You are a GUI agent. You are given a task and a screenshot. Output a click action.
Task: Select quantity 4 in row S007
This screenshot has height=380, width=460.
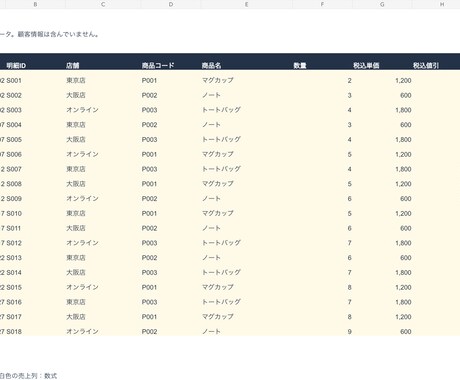349,169
